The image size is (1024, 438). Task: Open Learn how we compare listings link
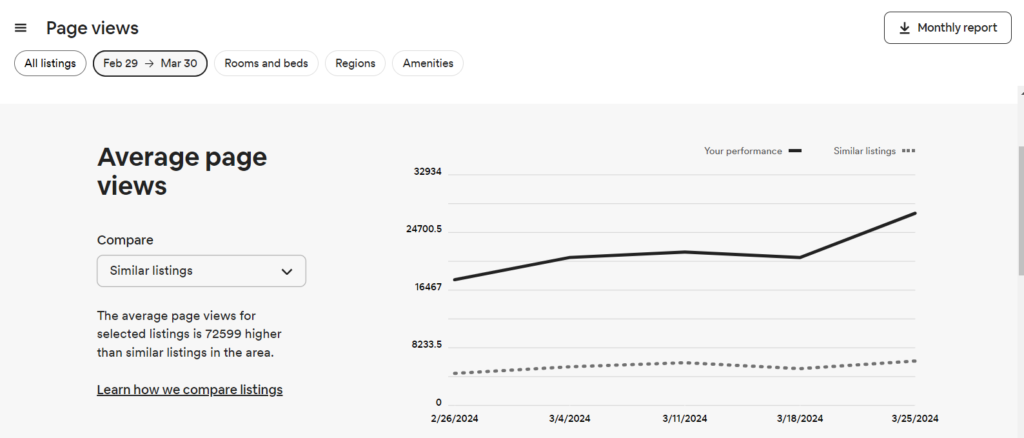pos(189,389)
